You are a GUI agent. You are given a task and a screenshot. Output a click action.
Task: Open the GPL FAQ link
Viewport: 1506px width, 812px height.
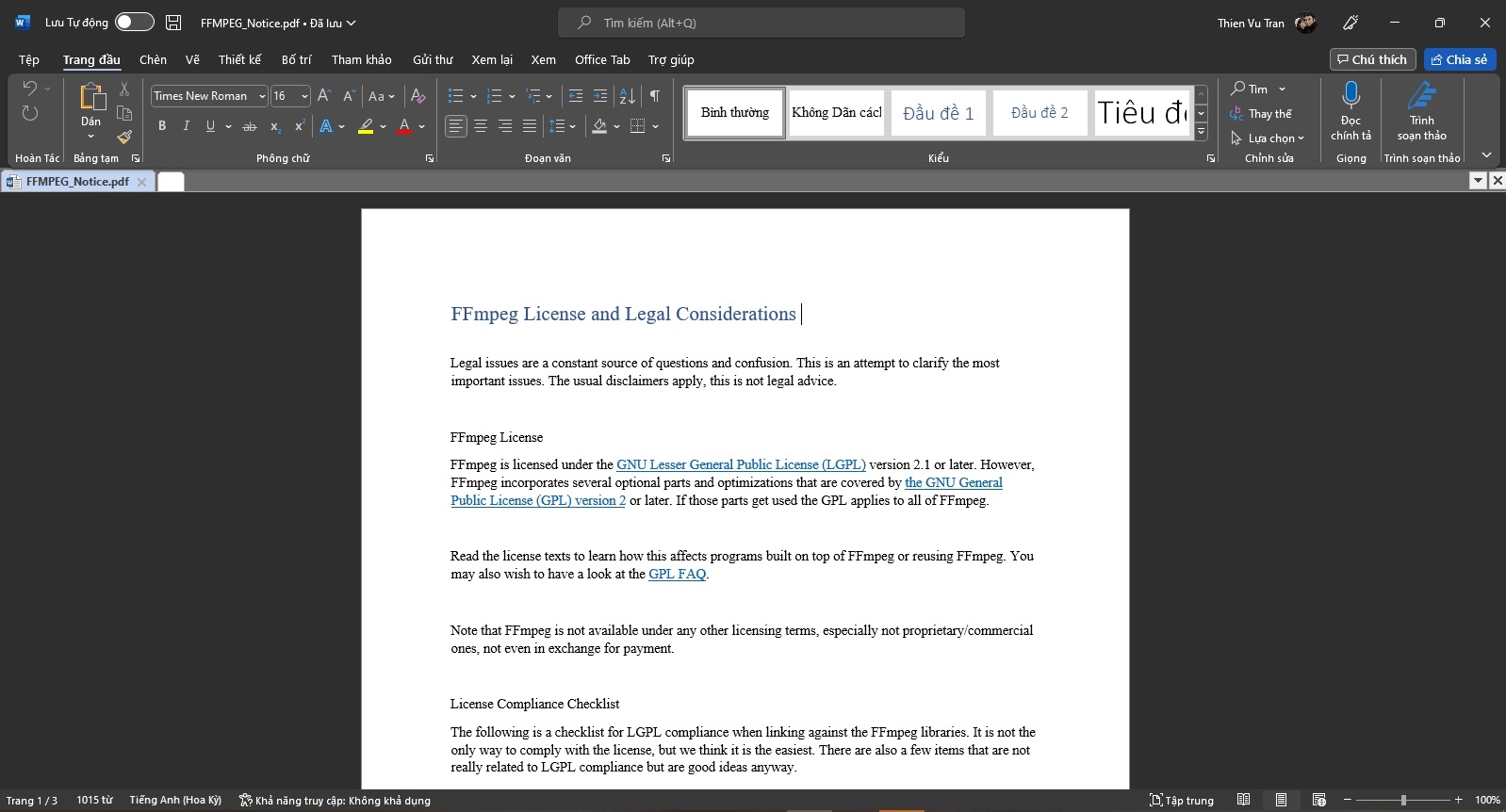click(677, 574)
